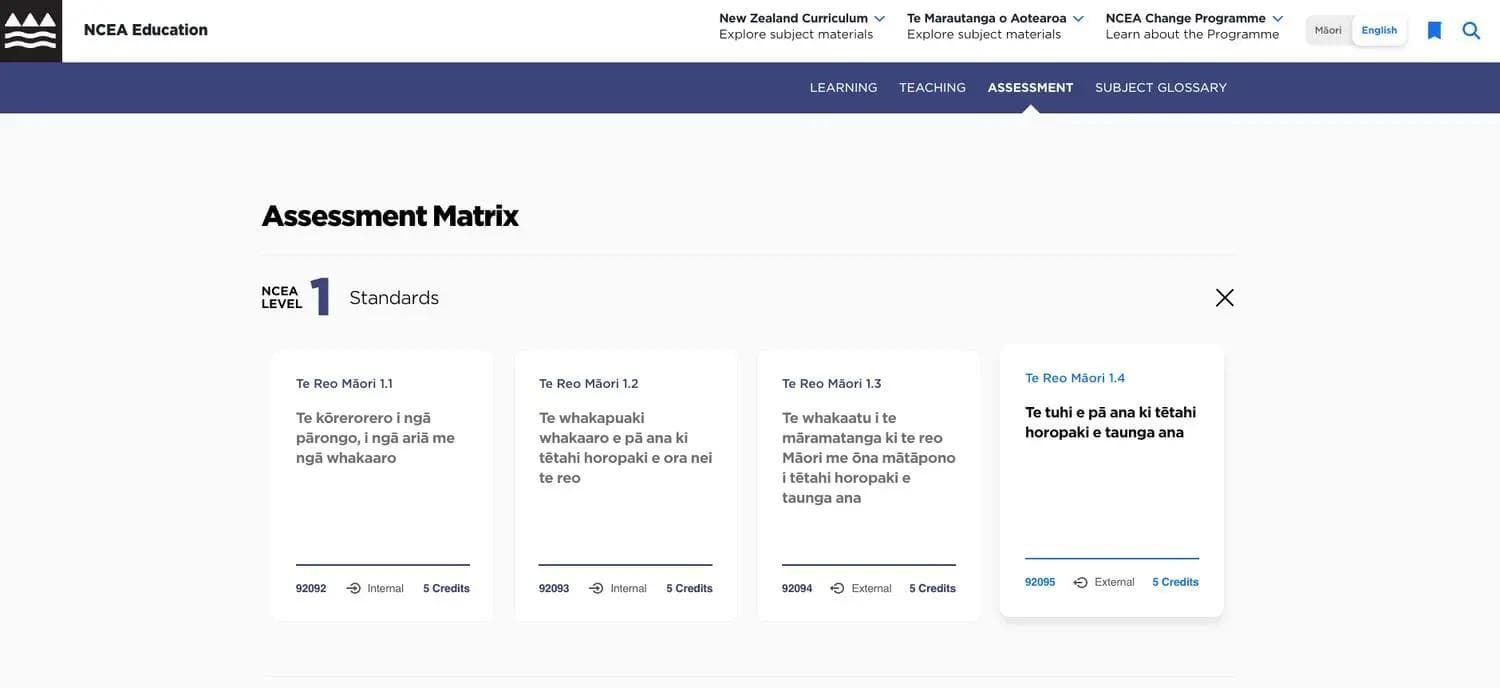The image size is (1500, 688).
Task: Click the NCEA Education site title
Action: click(146, 30)
